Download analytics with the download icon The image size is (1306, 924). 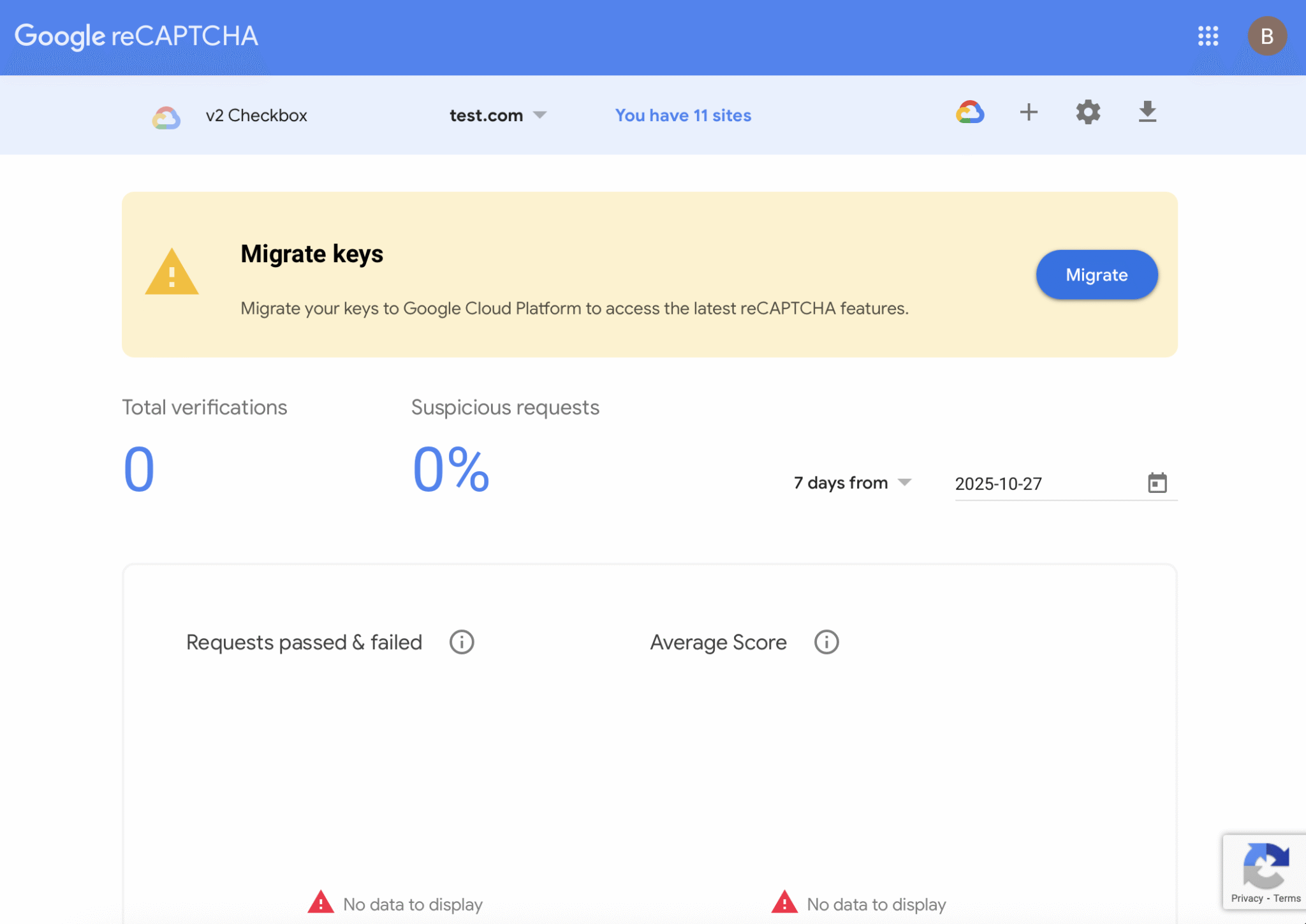(x=1147, y=112)
